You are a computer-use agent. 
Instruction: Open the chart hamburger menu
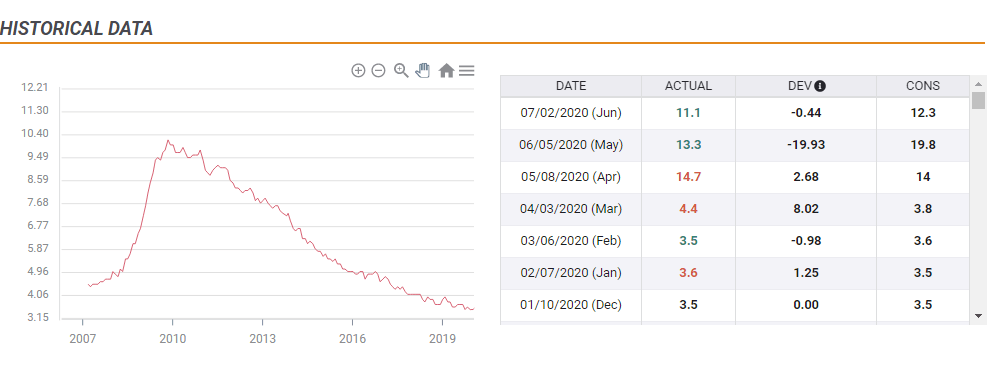click(x=467, y=71)
